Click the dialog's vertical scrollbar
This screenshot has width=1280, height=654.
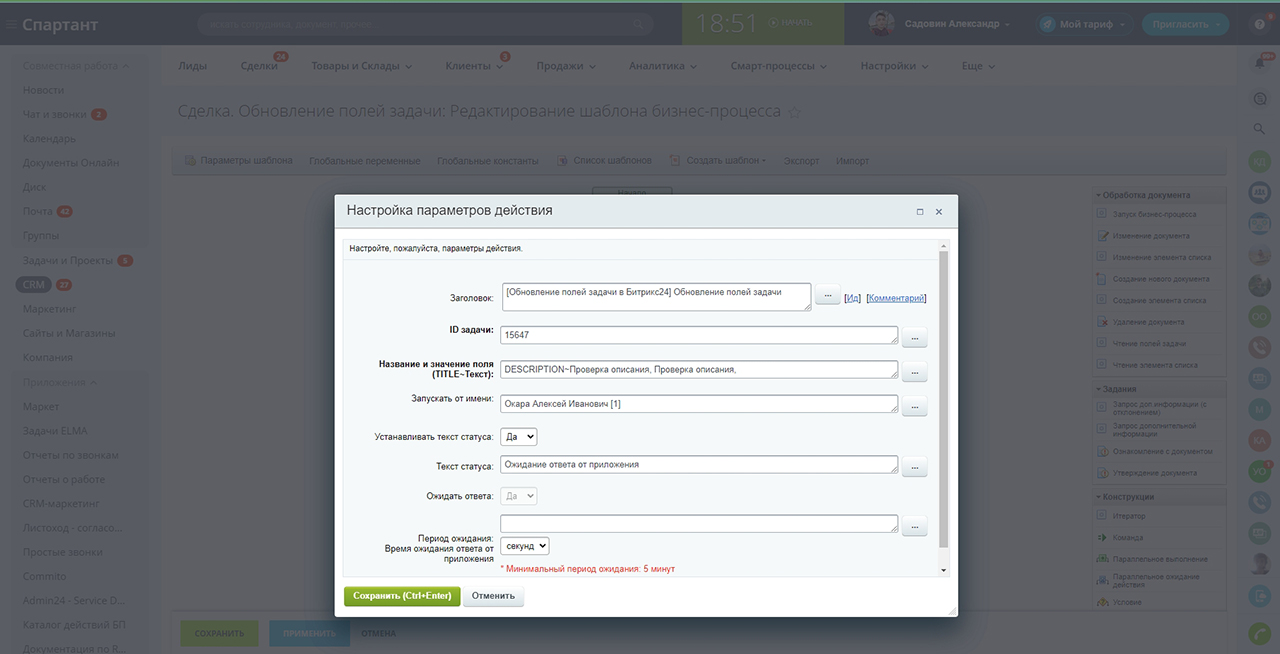pos(943,400)
